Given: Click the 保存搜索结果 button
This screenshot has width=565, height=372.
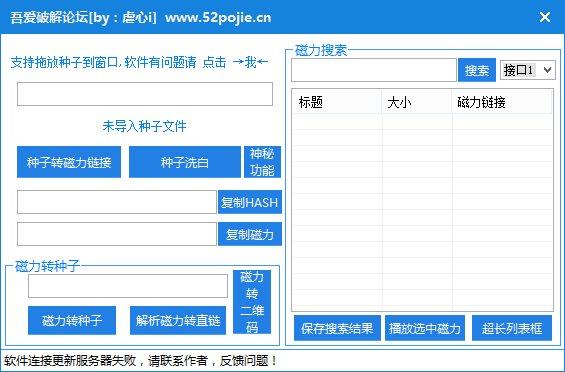Looking at the screenshot, I should click(337, 328).
